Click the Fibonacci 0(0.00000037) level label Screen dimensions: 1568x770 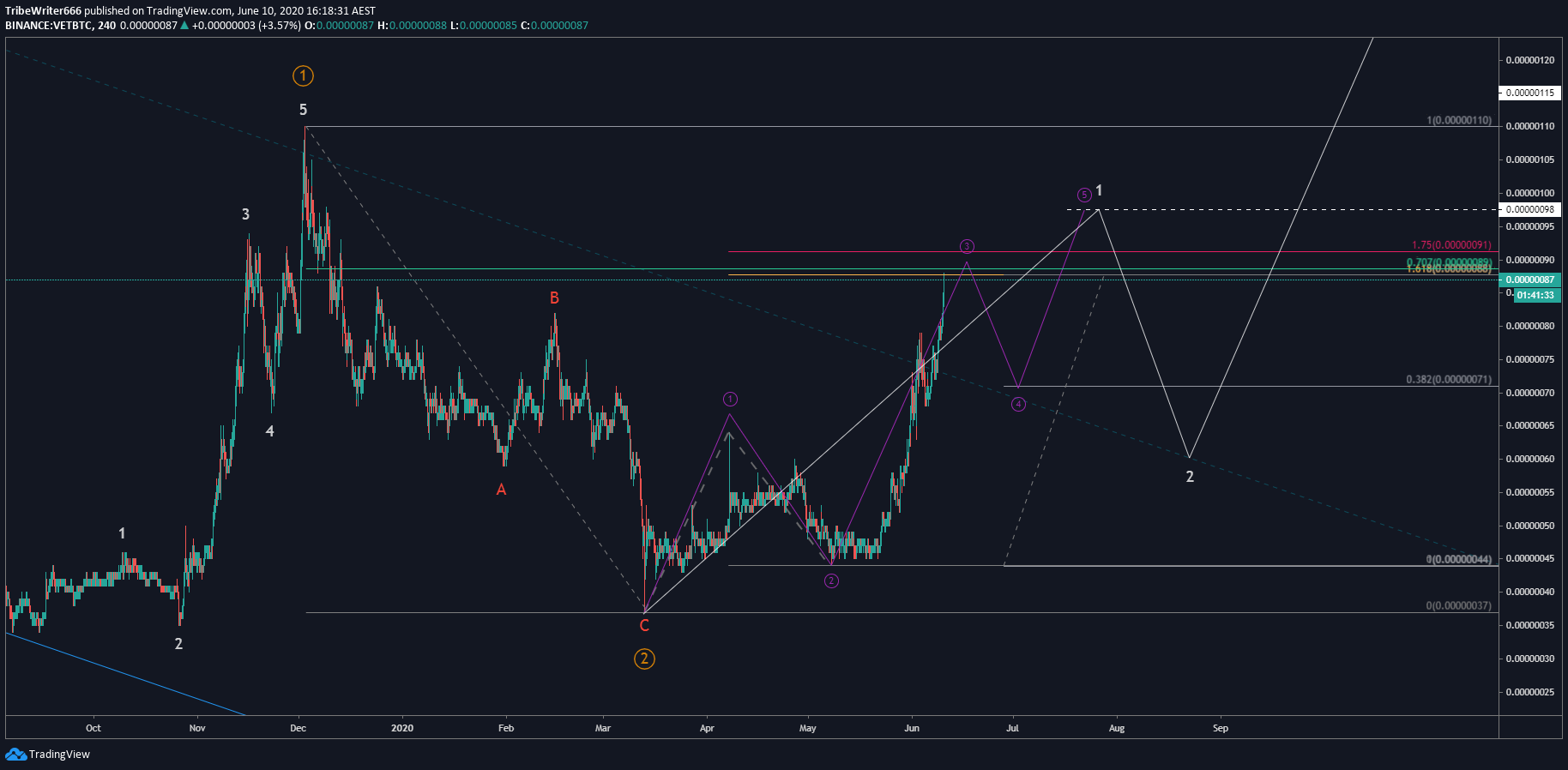(1459, 605)
